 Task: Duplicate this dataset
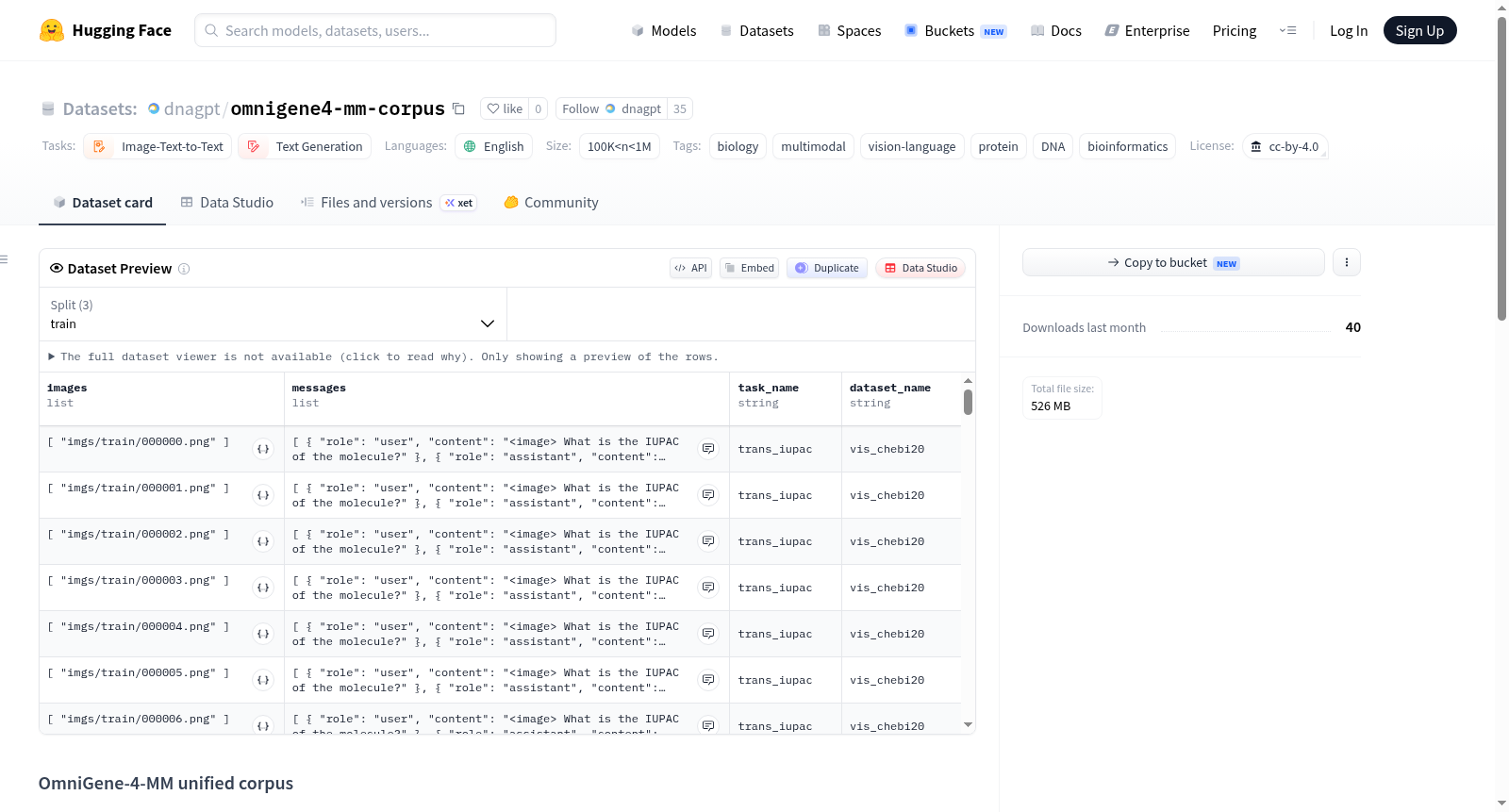827,268
